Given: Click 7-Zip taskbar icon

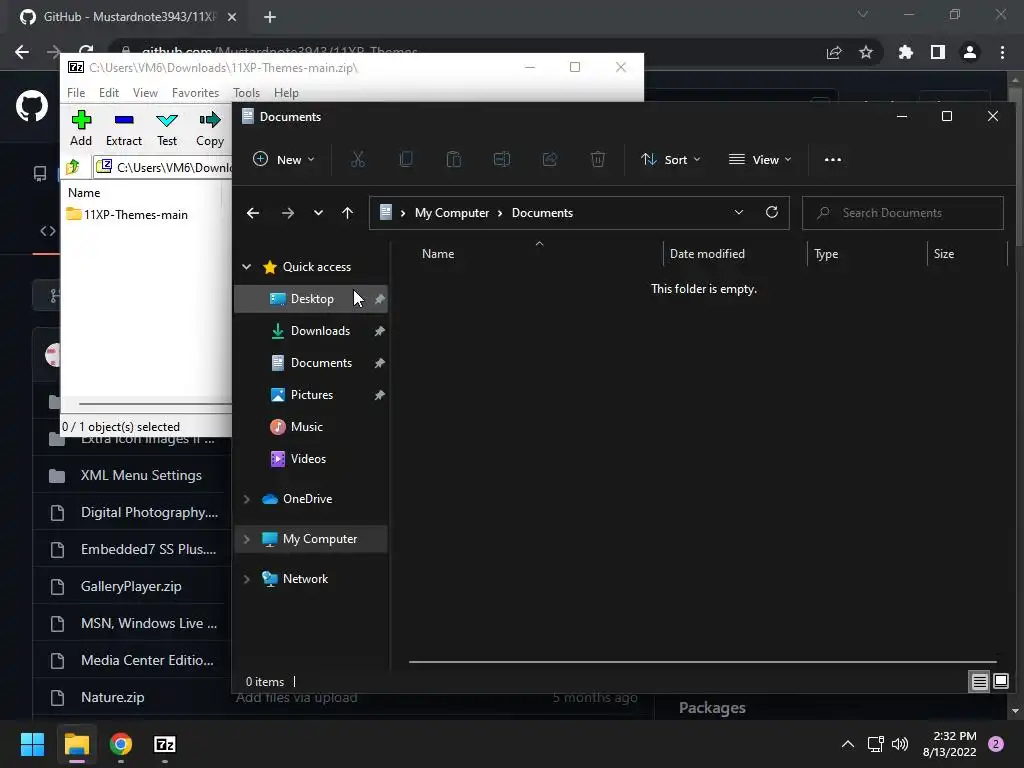Looking at the screenshot, I should coord(165,744).
